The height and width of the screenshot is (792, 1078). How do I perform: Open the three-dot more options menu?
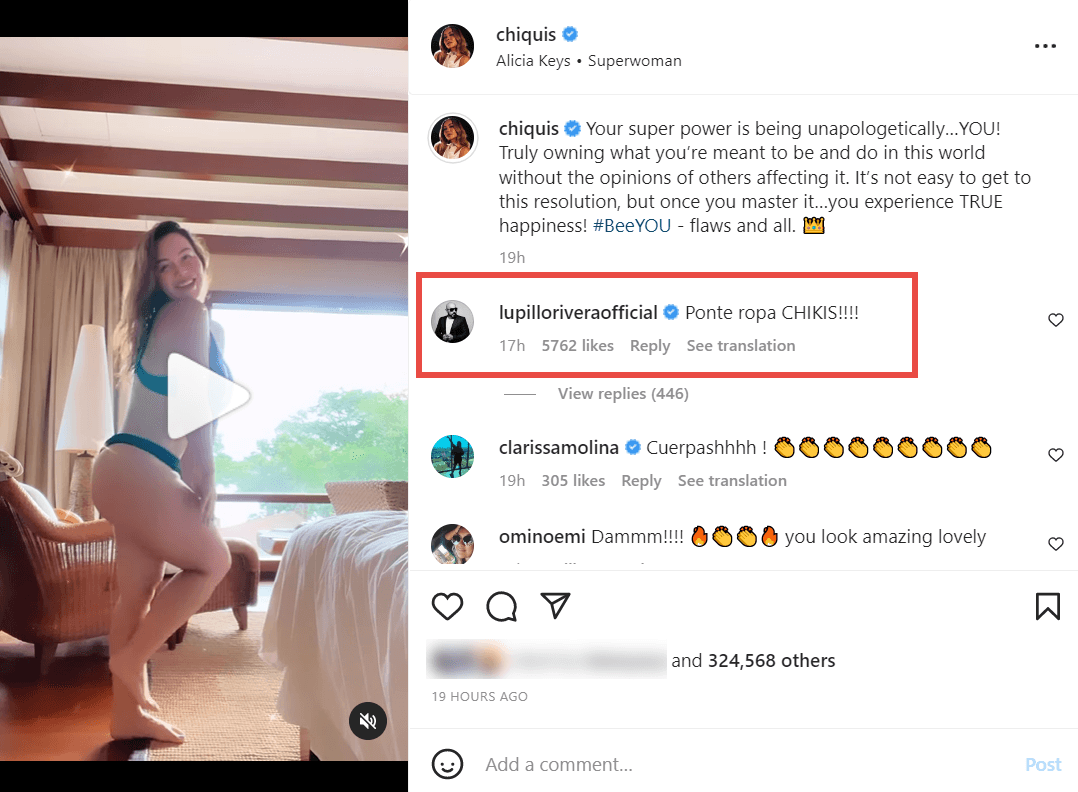[1045, 46]
